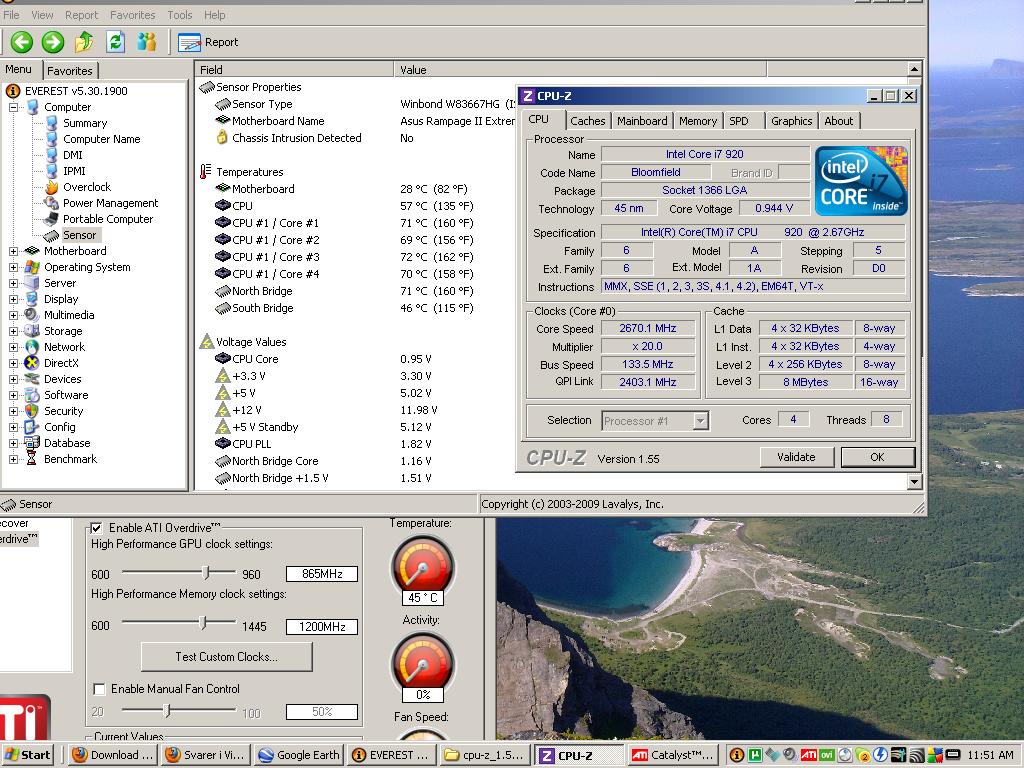The image size is (1024, 768).
Task: Switch to Graphics tab in CPU-Z
Action: 792,121
